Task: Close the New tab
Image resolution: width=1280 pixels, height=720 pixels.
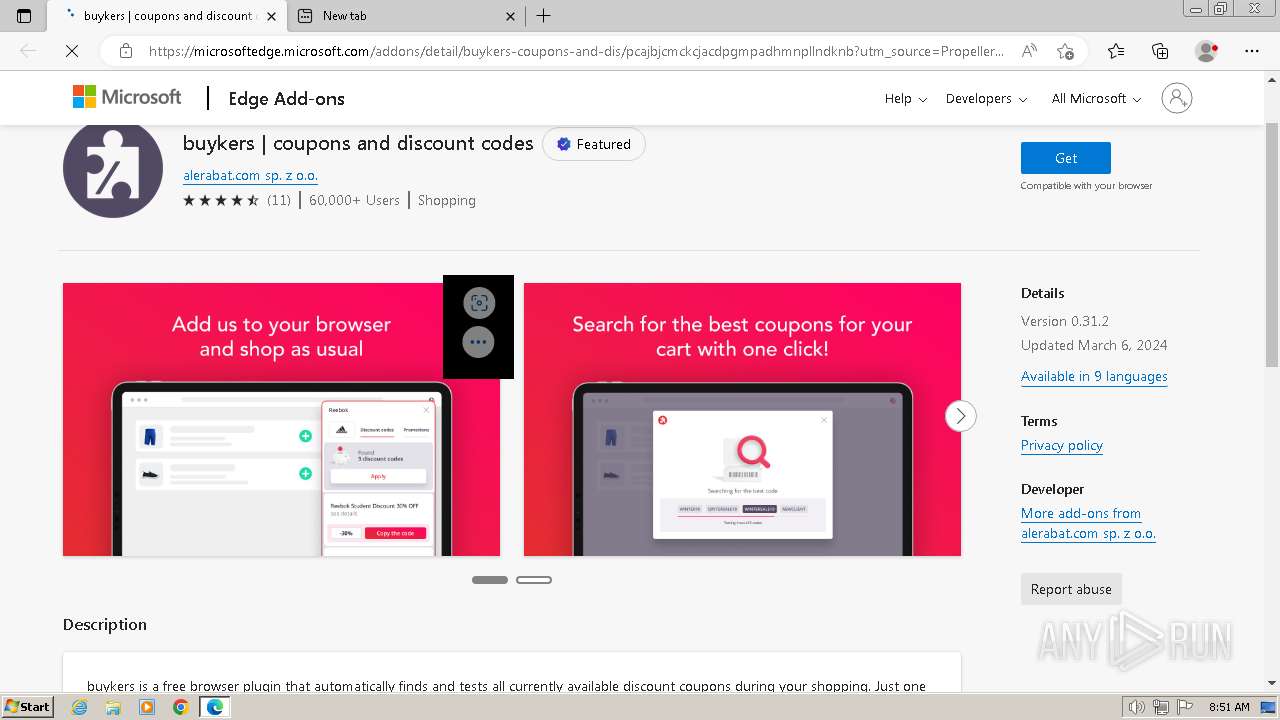Action: [x=510, y=16]
